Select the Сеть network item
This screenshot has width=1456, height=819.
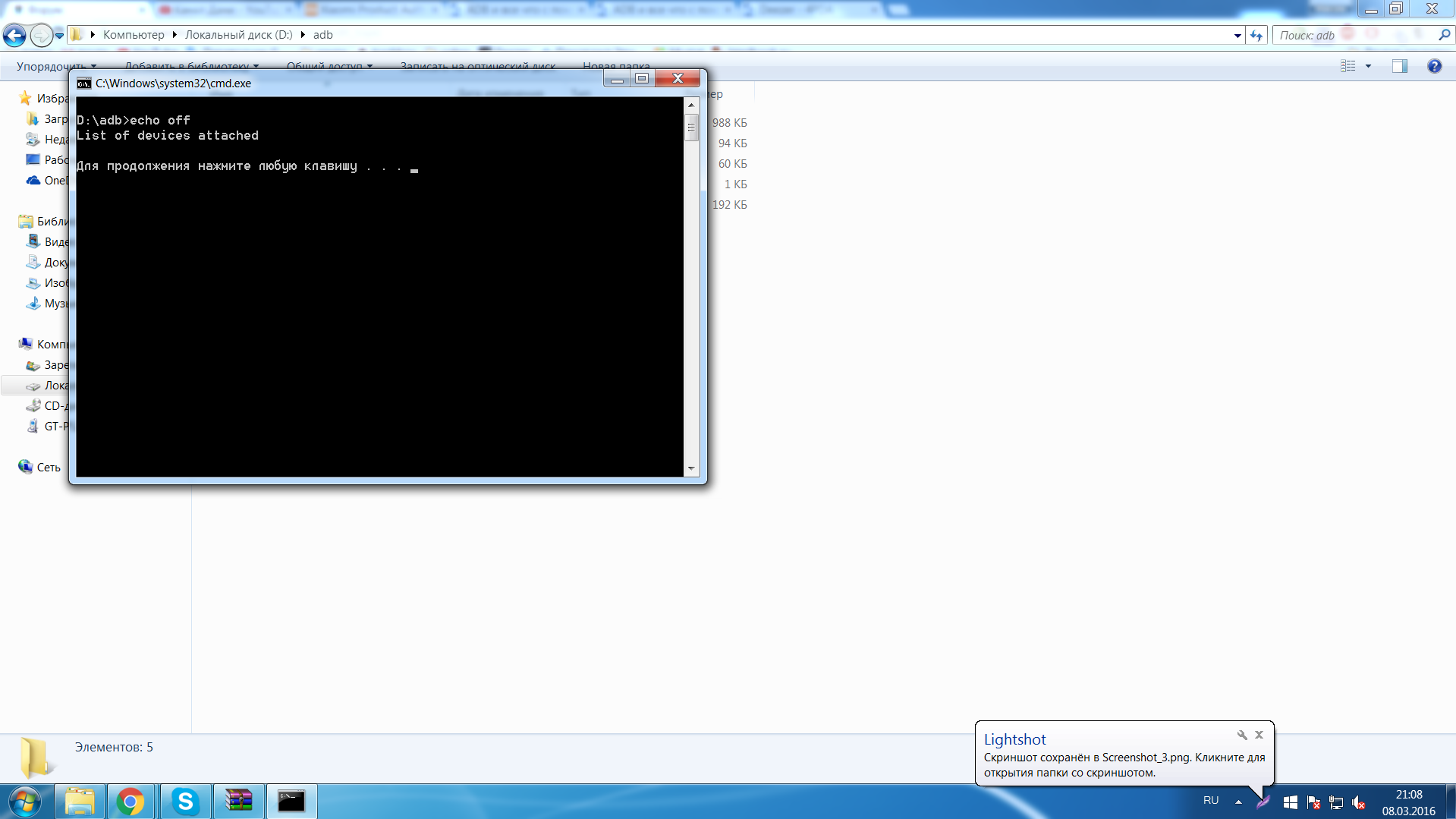[x=39, y=468]
